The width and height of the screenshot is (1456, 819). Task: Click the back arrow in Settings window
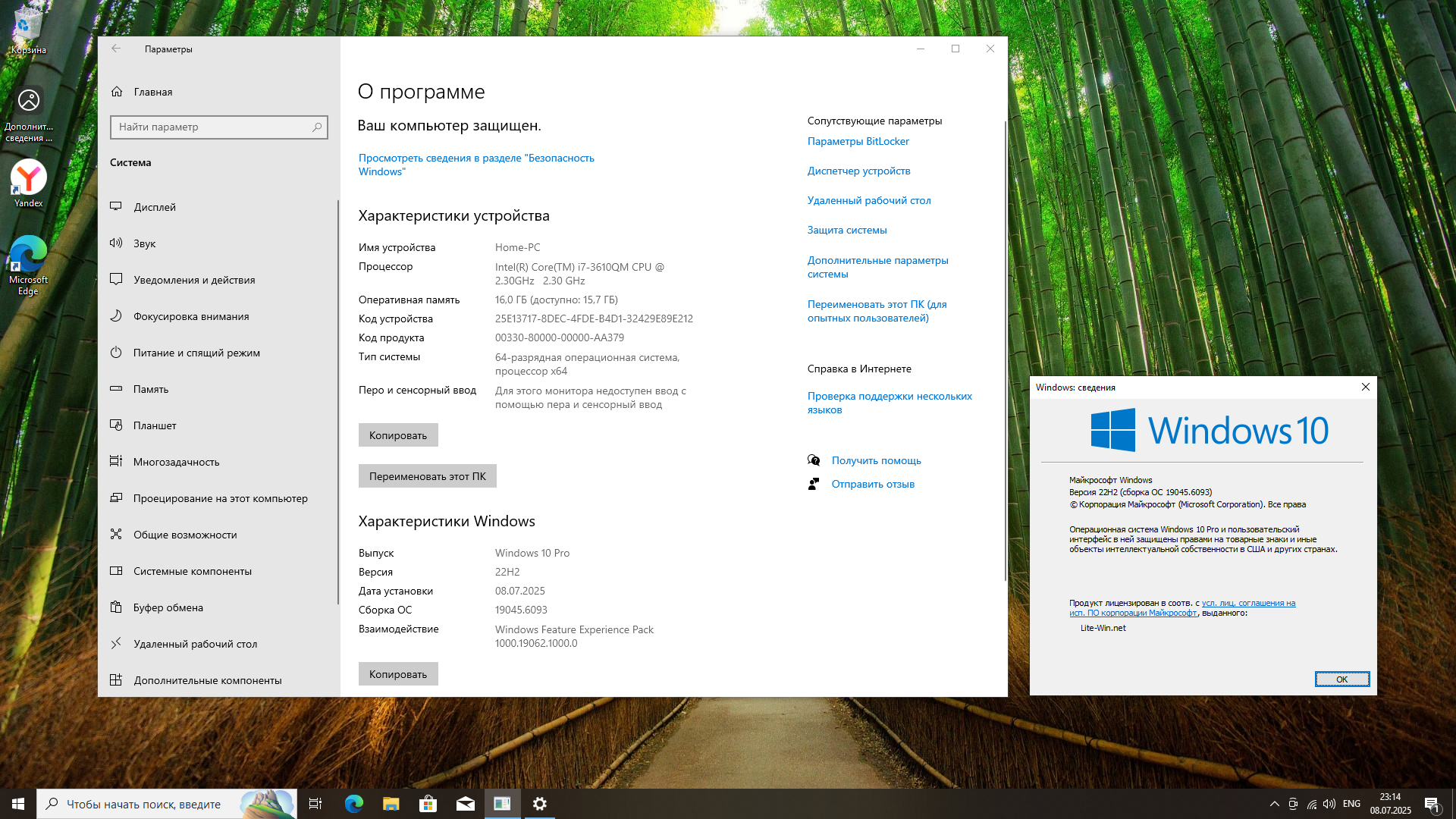tap(116, 49)
